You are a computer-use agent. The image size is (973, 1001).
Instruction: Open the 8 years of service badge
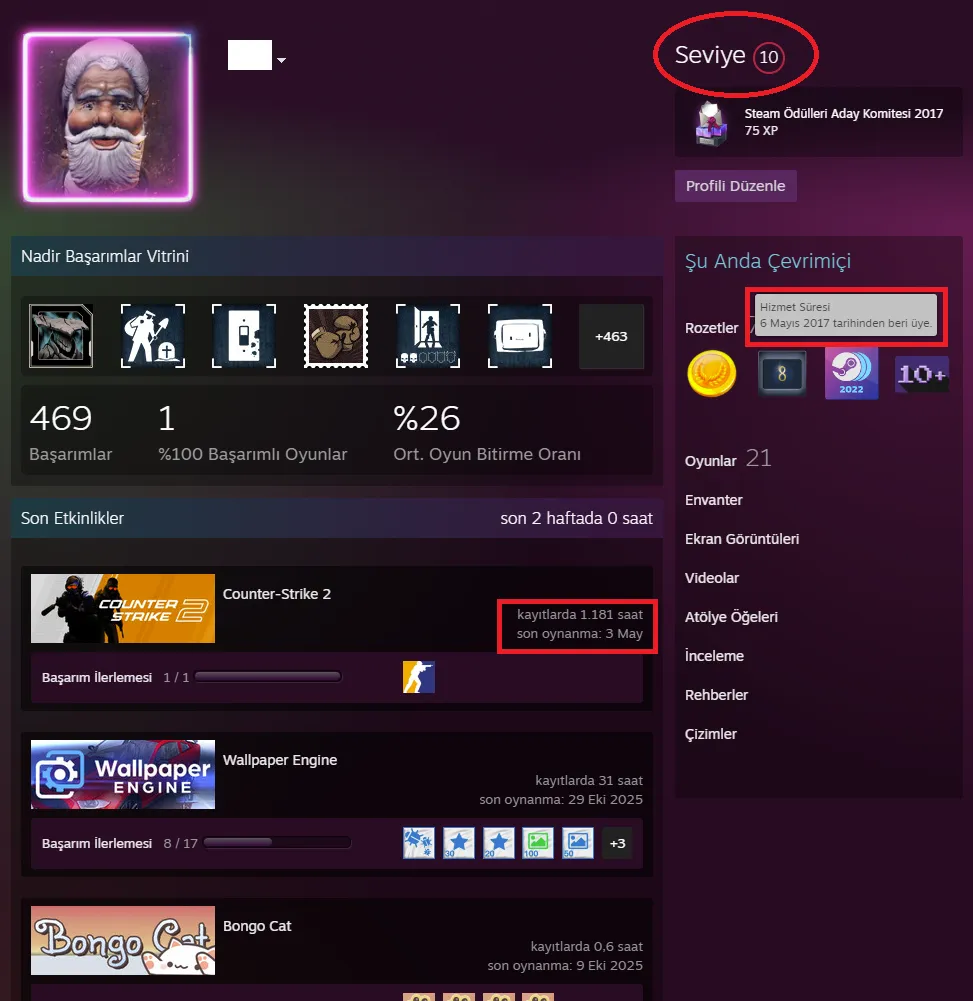(x=781, y=373)
